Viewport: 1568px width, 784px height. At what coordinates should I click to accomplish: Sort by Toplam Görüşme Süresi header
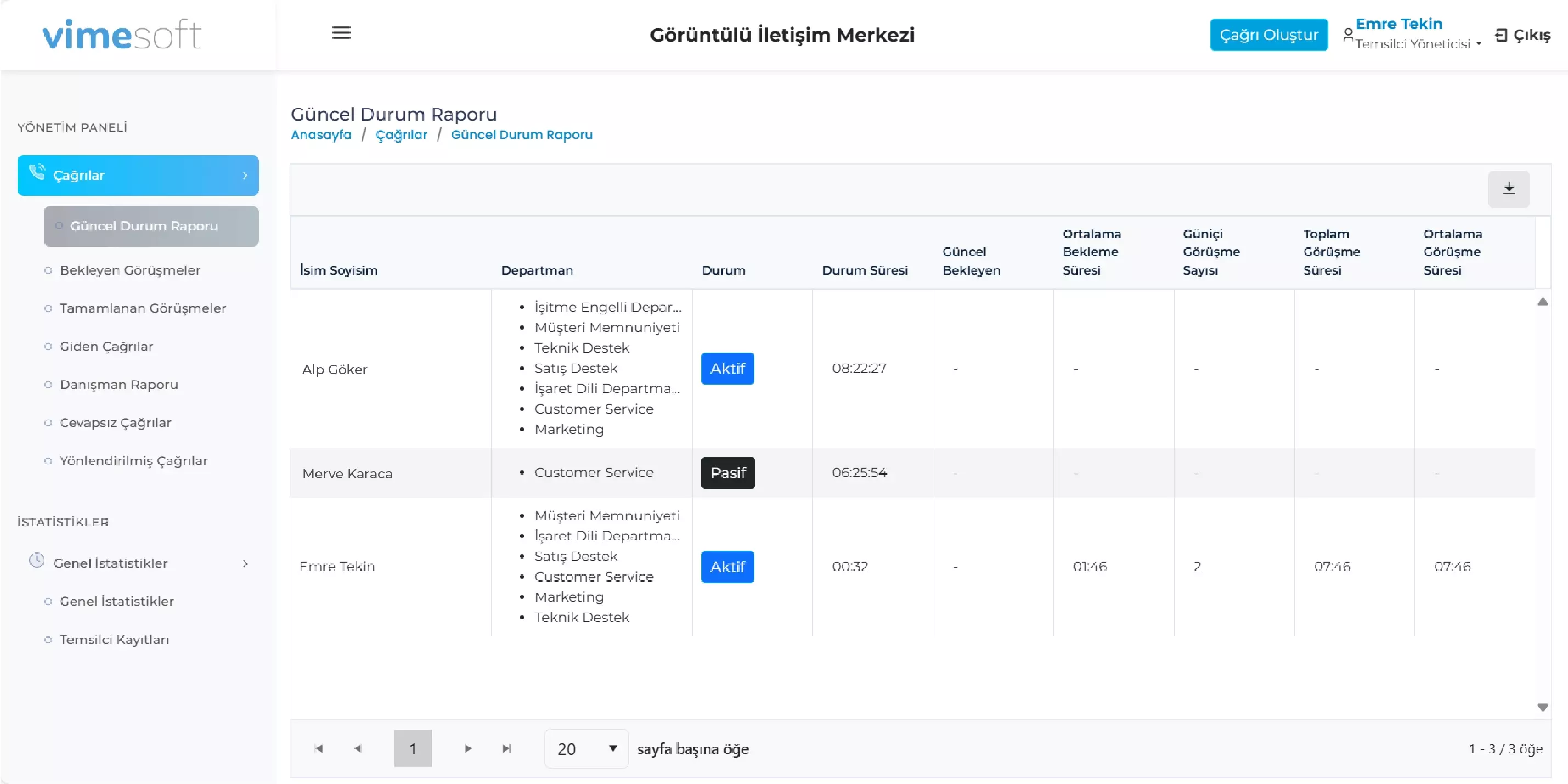1331,252
